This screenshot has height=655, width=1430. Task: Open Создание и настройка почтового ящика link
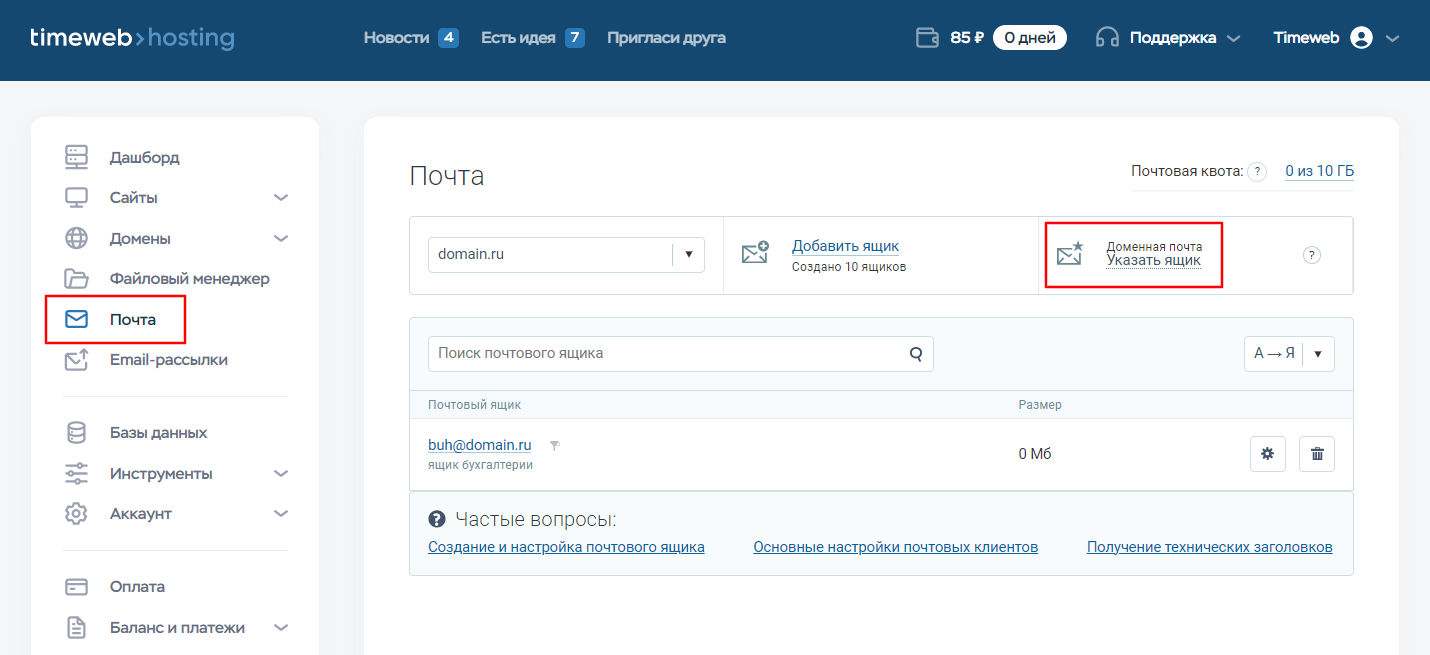566,546
